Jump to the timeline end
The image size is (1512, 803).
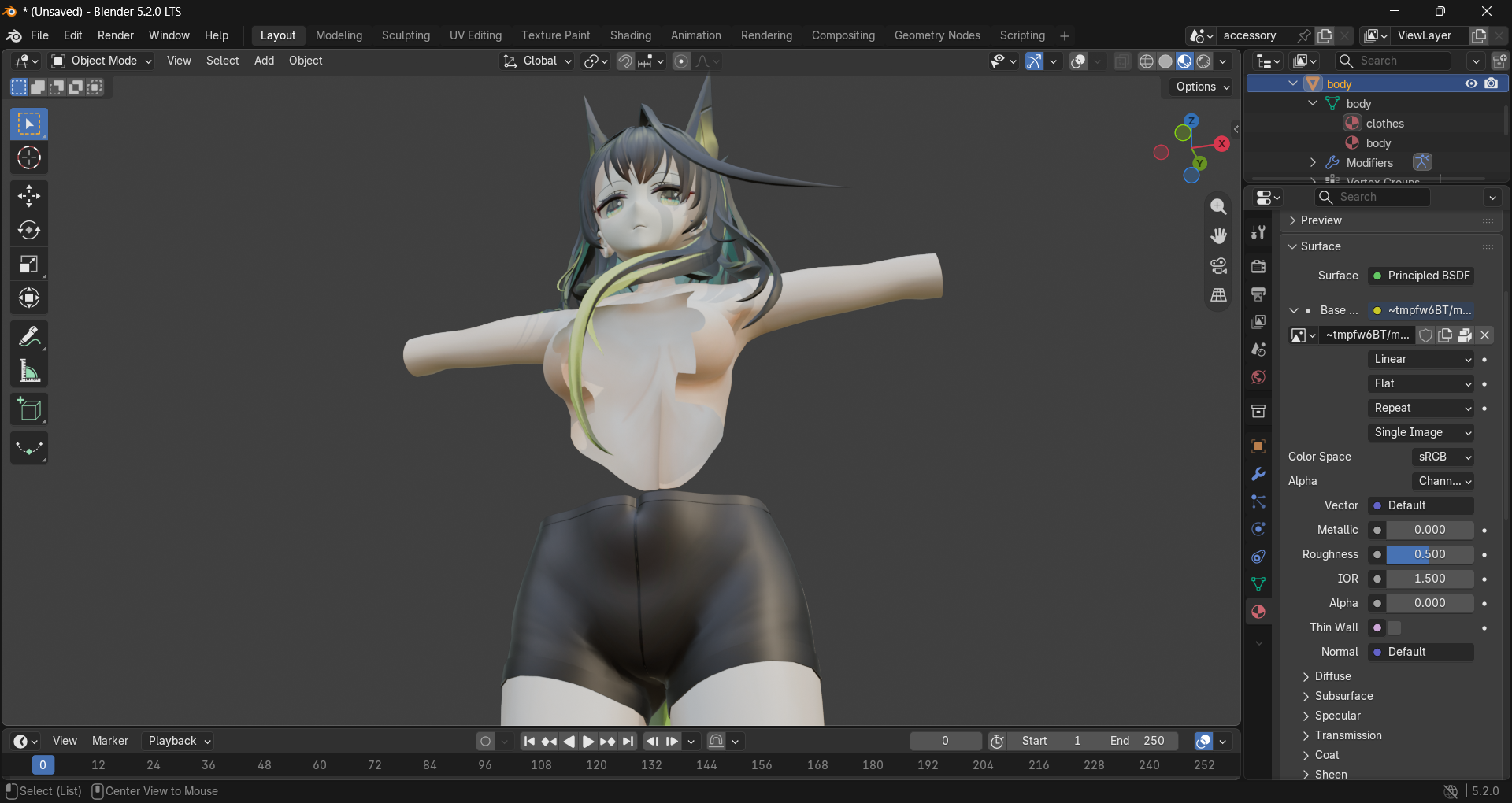628,741
